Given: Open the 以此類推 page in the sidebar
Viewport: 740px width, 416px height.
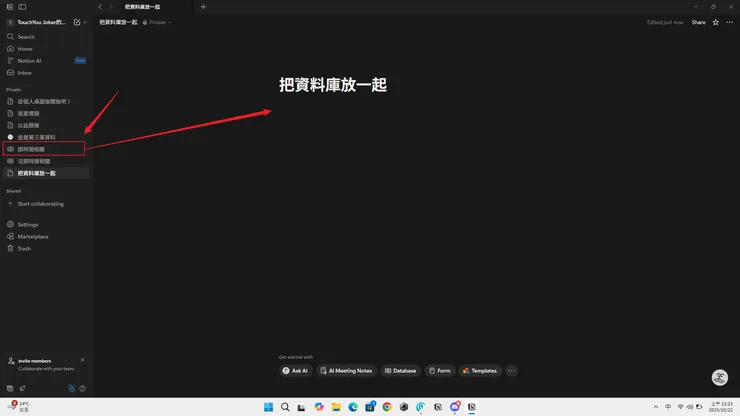Looking at the screenshot, I should [x=45, y=125].
